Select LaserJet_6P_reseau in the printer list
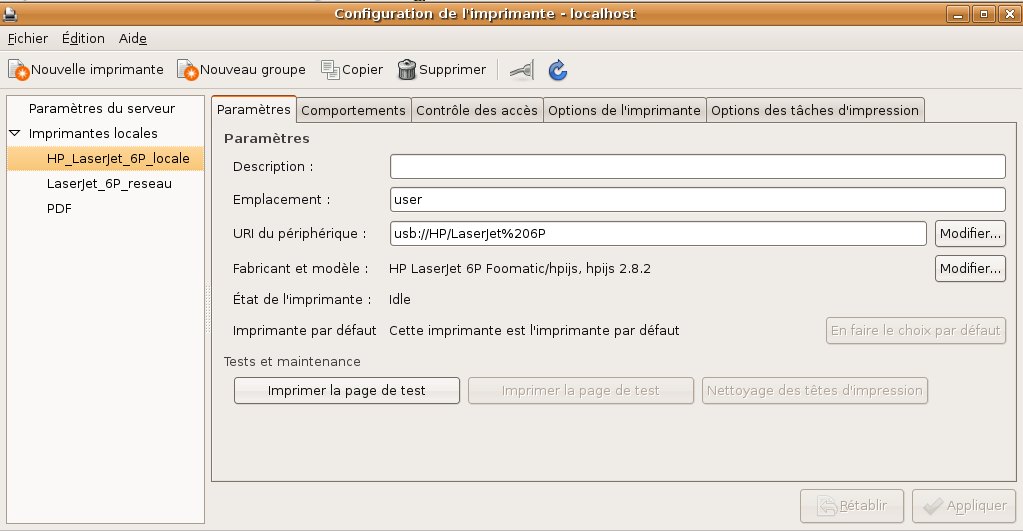The width and height of the screenshot is (1023, 531). (109, 184)
